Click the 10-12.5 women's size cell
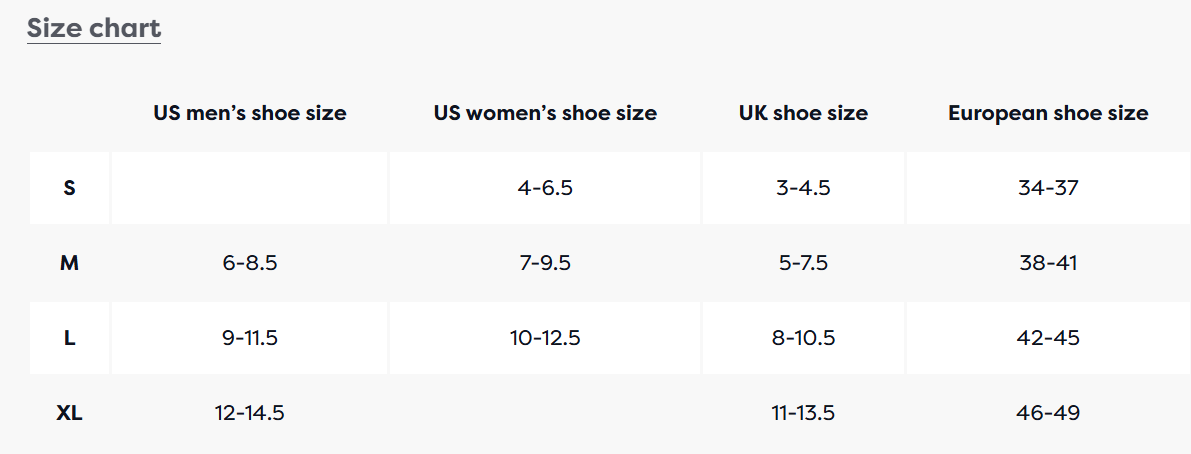The width and height of the screenshot is (1191, 454). coord(545,339)
